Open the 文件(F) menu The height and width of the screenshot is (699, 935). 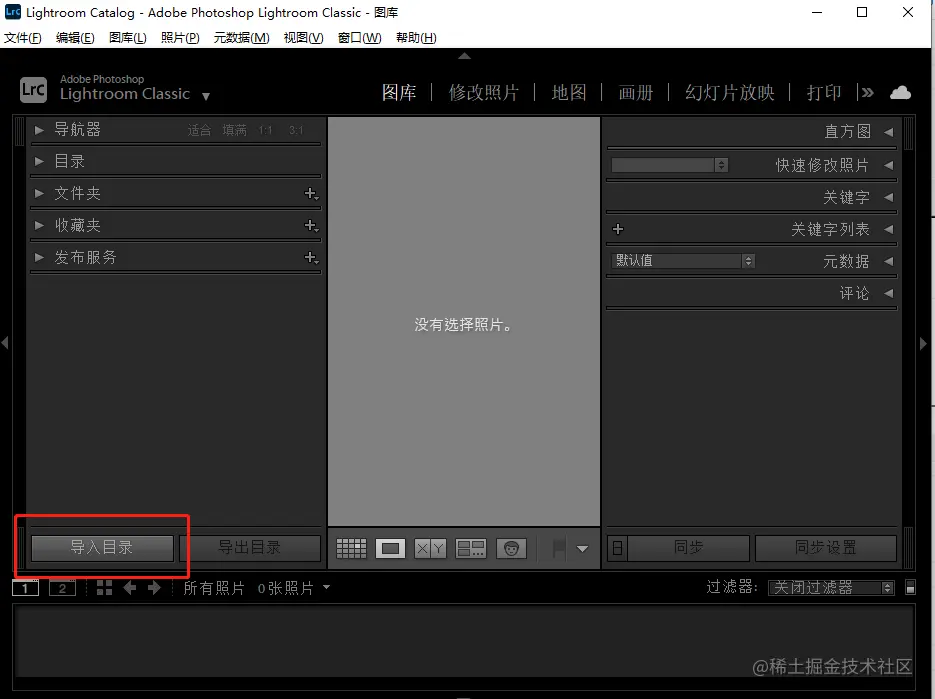23,38
